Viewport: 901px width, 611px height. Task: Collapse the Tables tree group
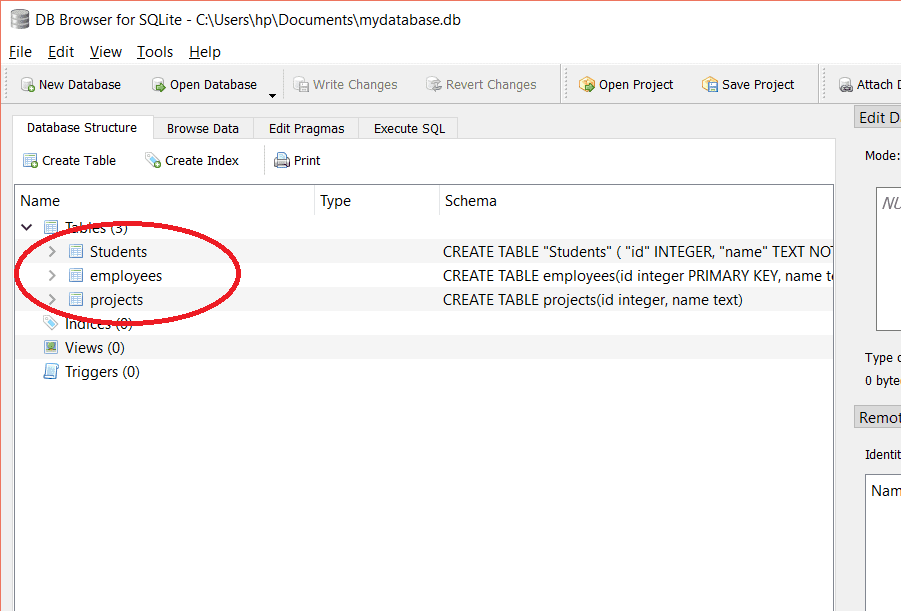[27, 228]
